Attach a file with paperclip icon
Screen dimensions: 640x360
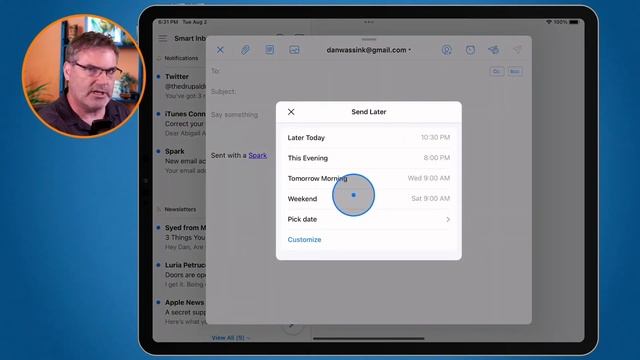pos(245,50)
